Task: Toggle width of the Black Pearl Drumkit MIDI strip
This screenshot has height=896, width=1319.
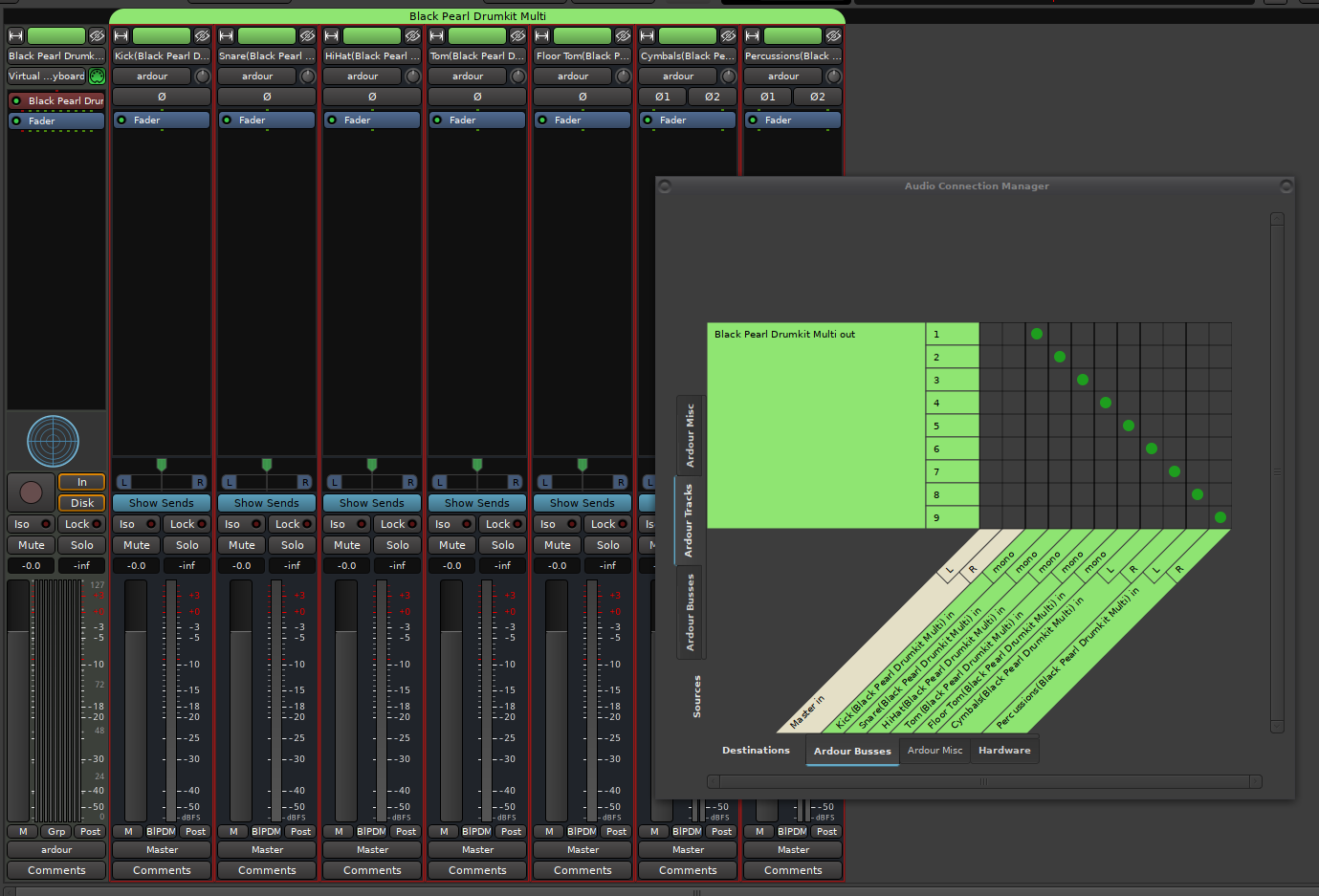Action: tap(16, 35)
